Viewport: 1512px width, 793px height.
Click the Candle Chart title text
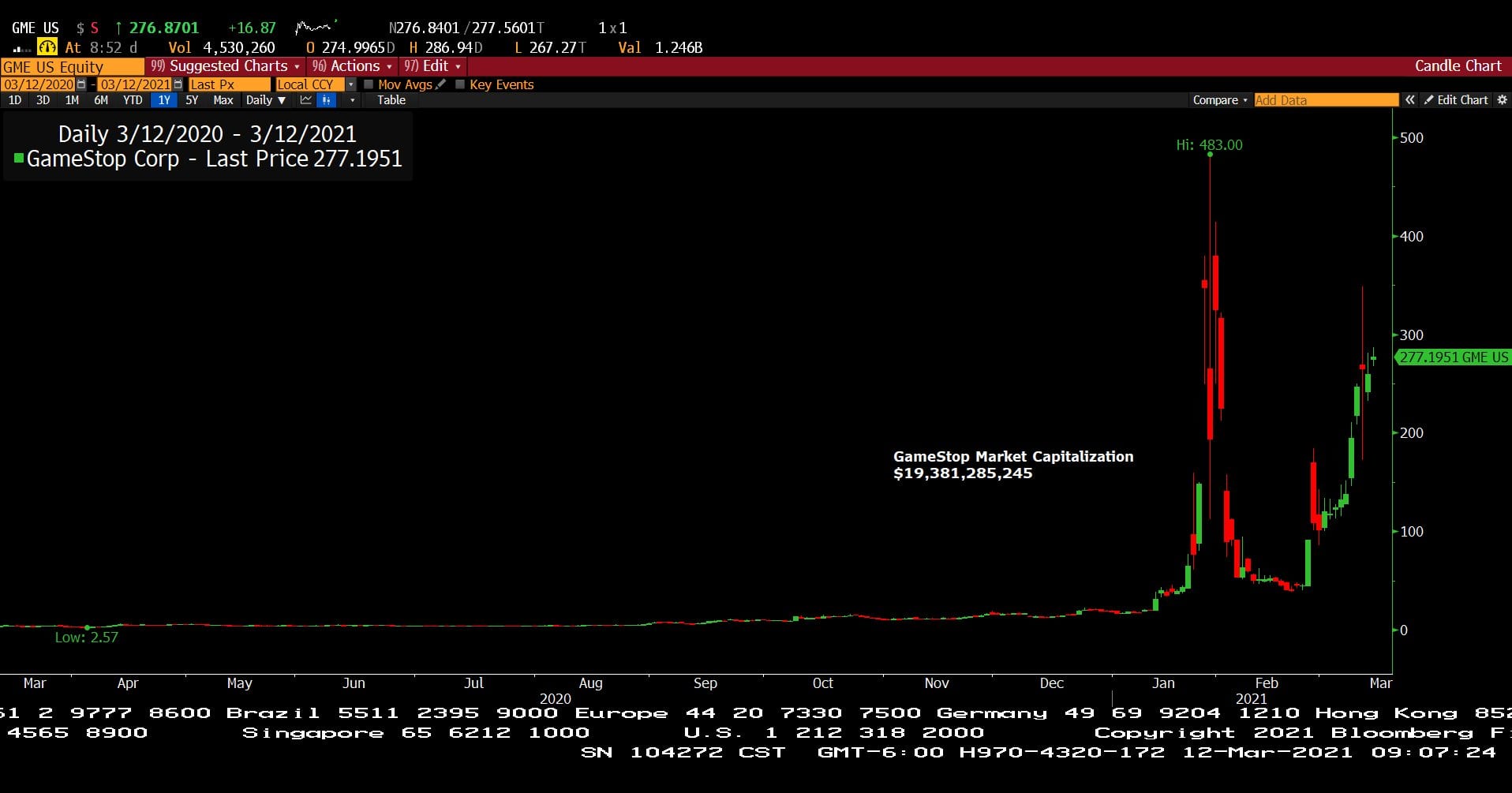1458,66
